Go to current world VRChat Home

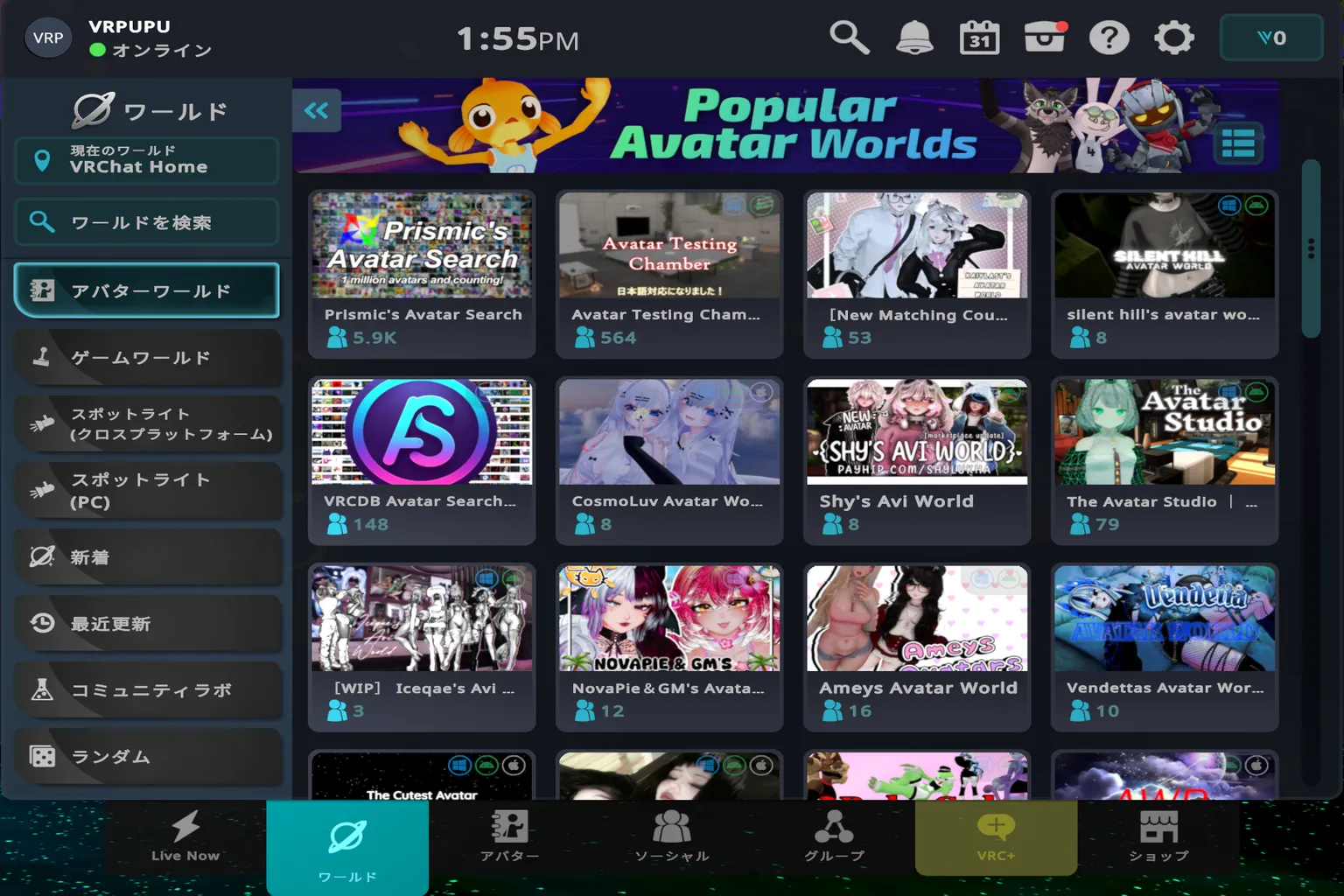click(x=146, y=160)
